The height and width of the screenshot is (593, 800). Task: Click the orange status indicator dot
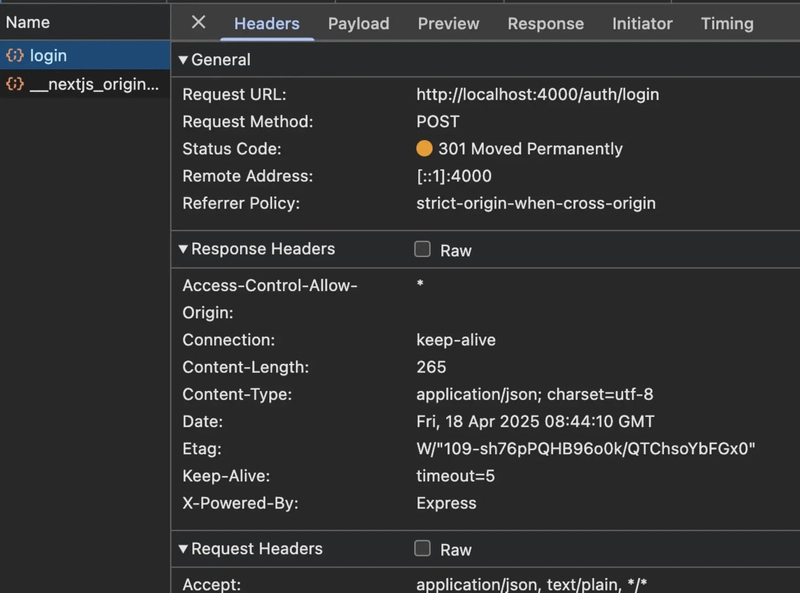point(424,149)
